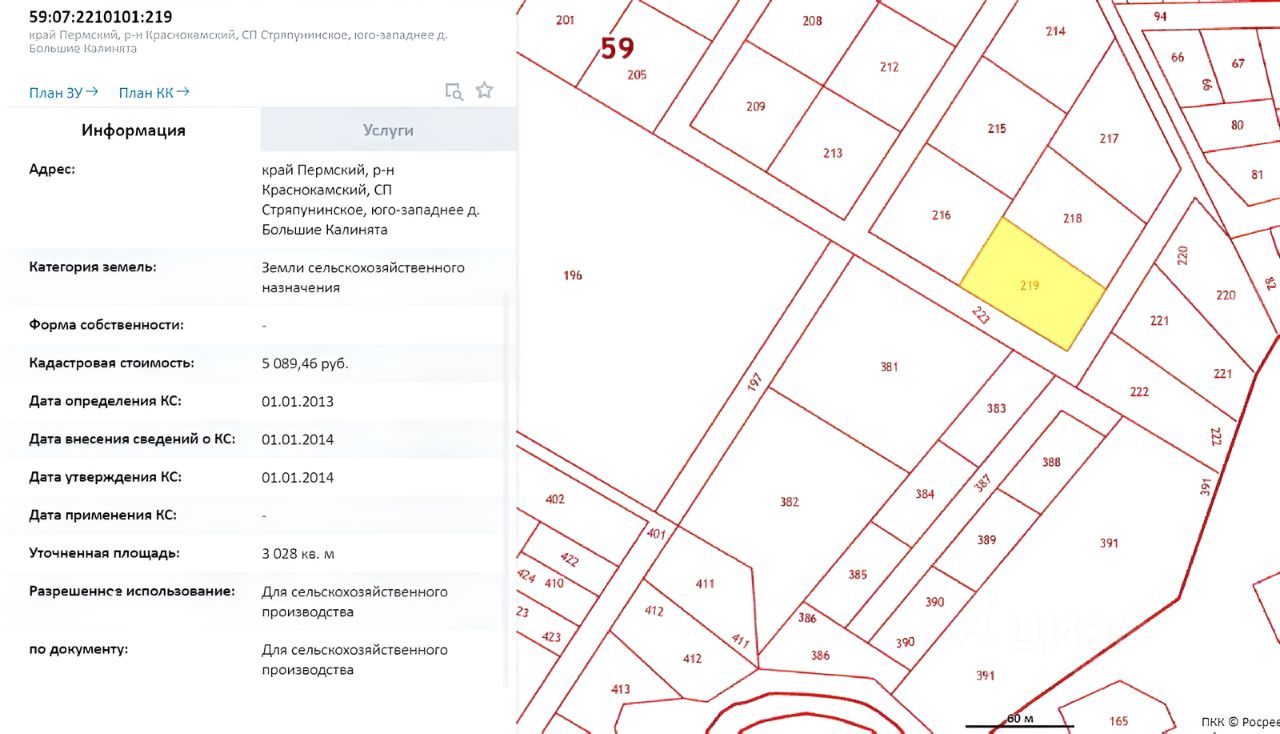The width and height of the screenshot is (1280, 734).
Task: Select parcel 67 on the map
Action: click(x=1238, y=63)
